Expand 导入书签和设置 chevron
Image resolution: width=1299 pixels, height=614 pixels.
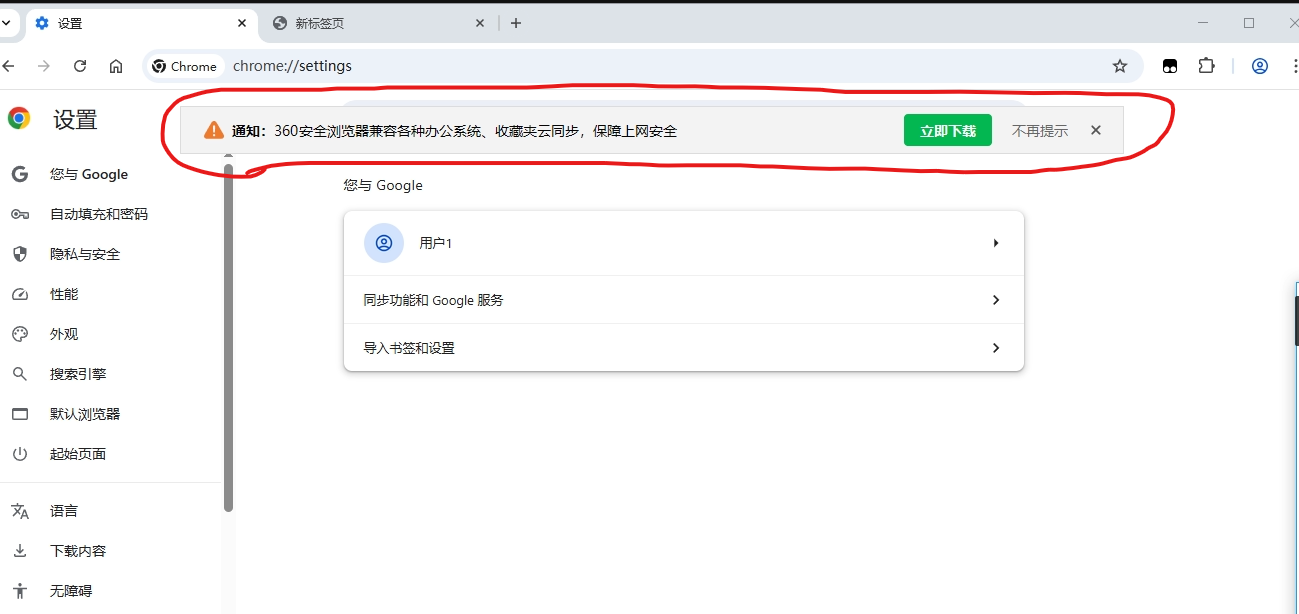pos(996,348)
